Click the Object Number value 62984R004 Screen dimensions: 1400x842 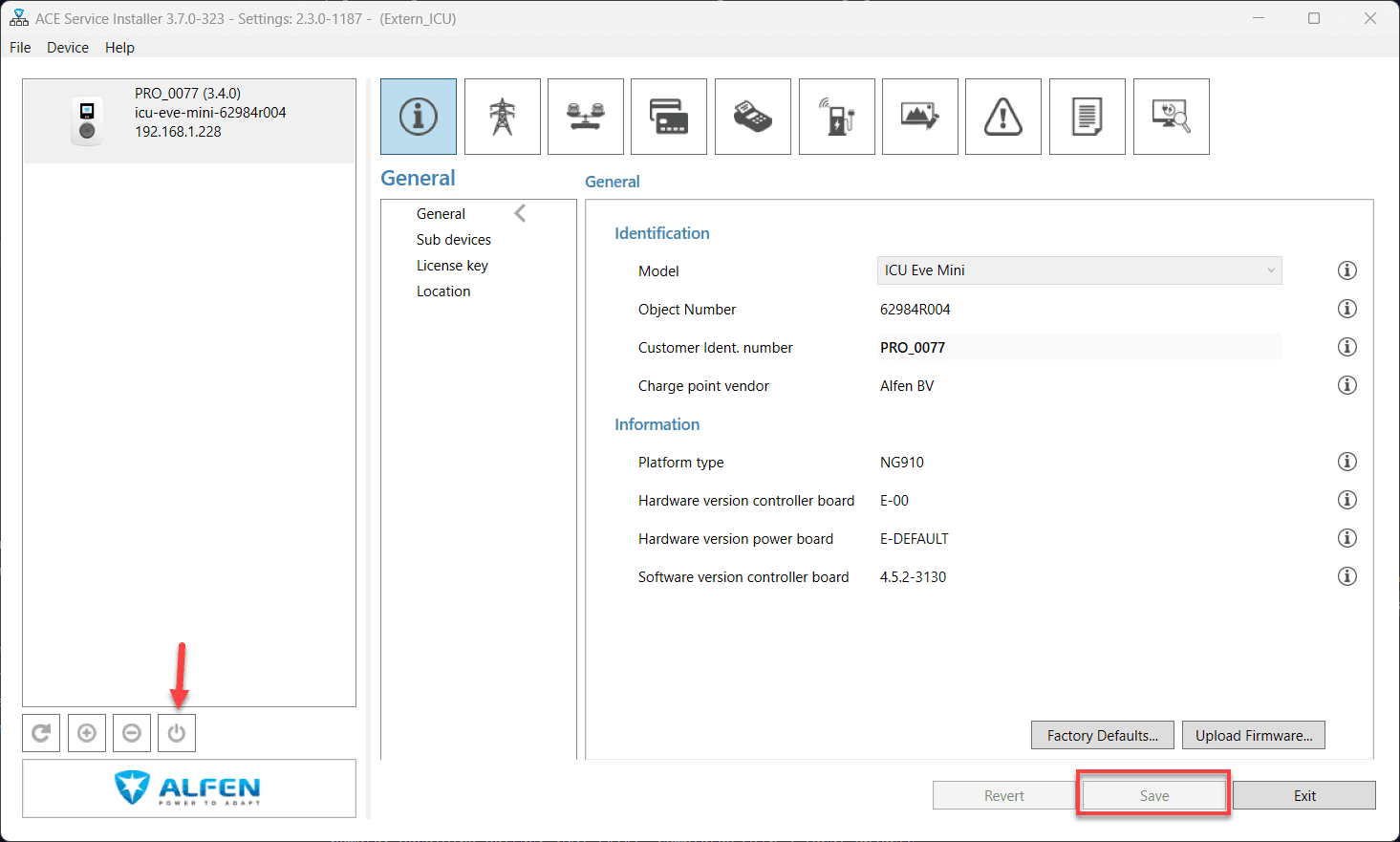point(915,310)
